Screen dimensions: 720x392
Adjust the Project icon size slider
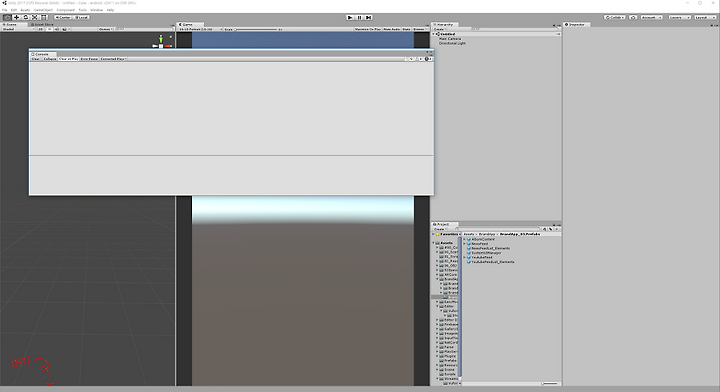click(550, 384)
